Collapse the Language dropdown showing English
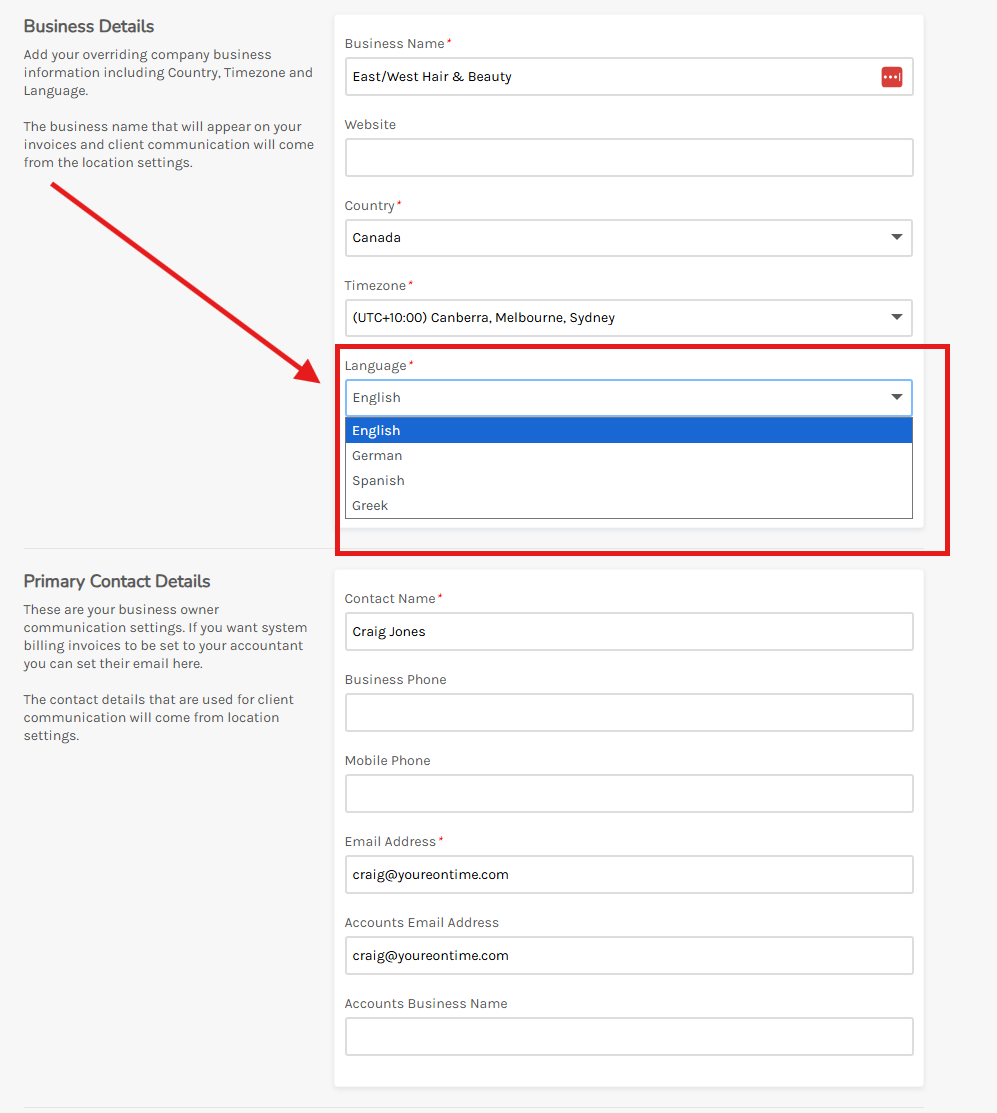 (x=629, y=398)
